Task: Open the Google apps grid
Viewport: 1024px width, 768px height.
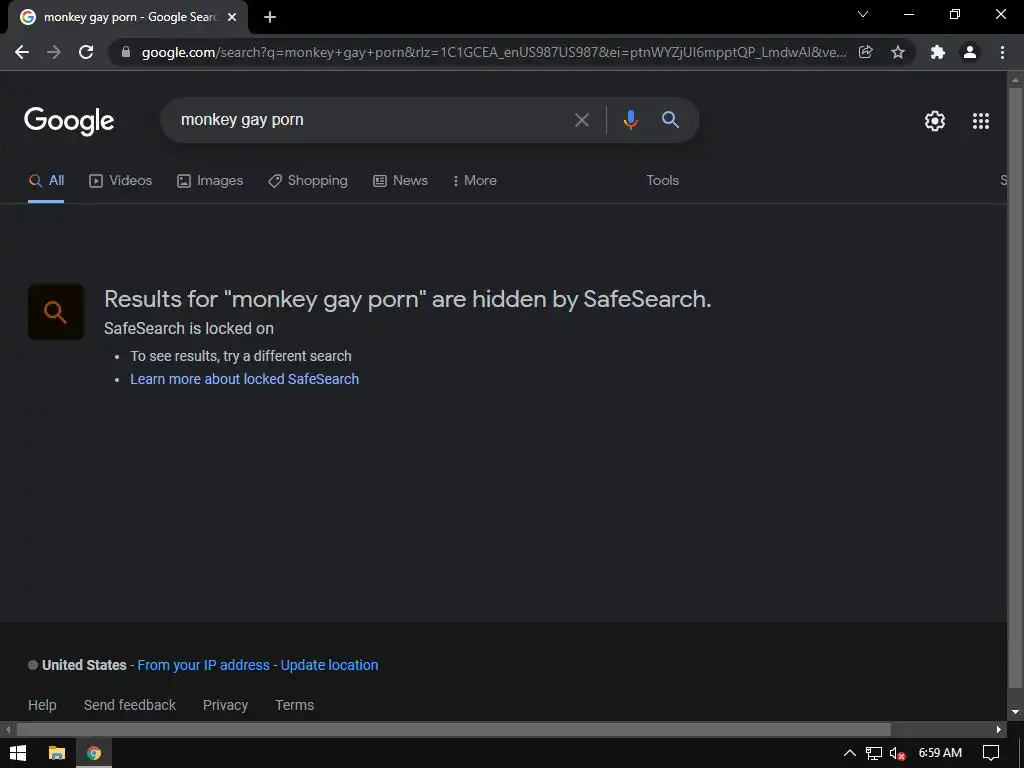Action: pyautogui.click(x=981, y=121)
